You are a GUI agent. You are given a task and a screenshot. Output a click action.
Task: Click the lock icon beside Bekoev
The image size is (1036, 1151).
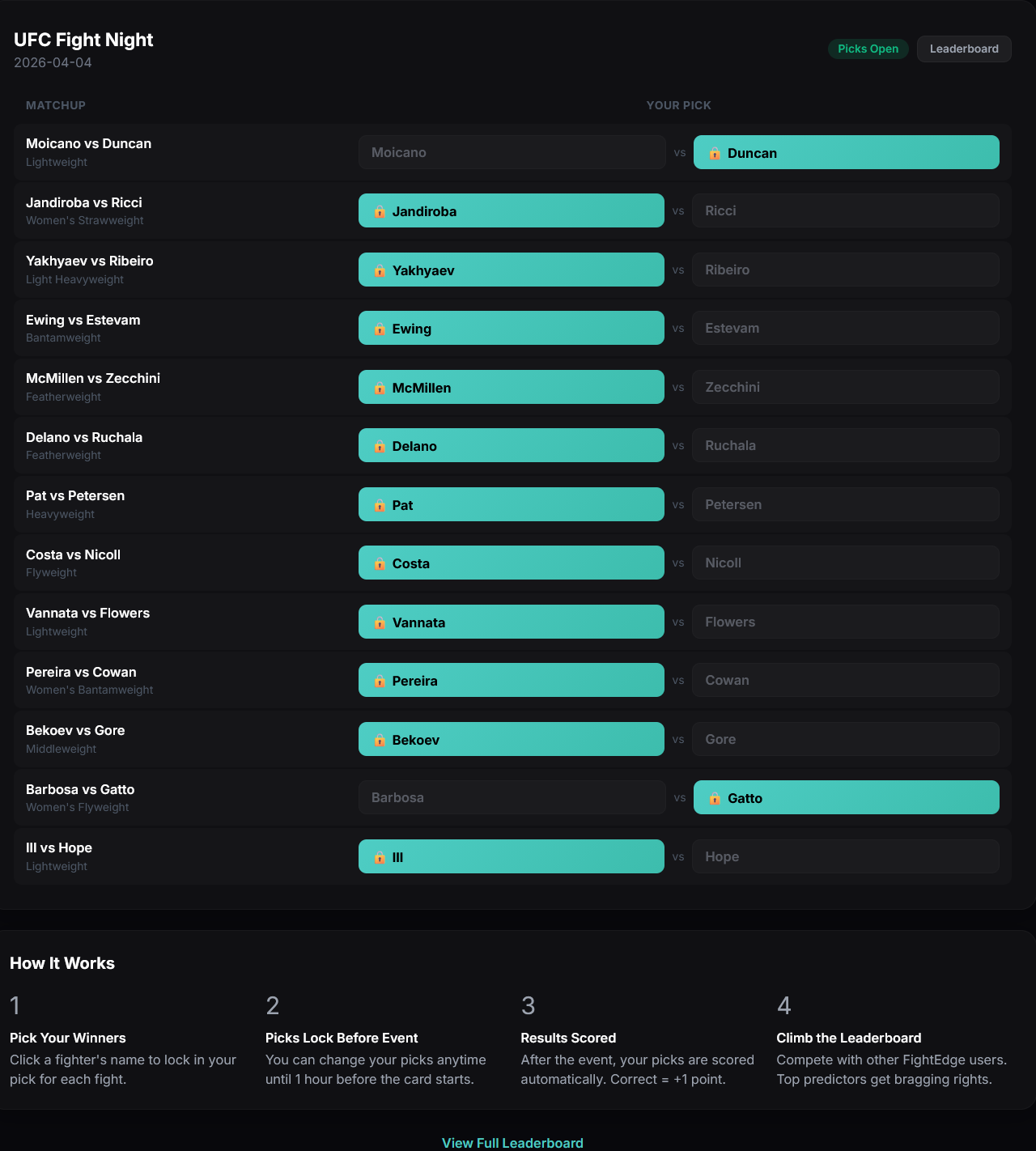tap(380, 740)
